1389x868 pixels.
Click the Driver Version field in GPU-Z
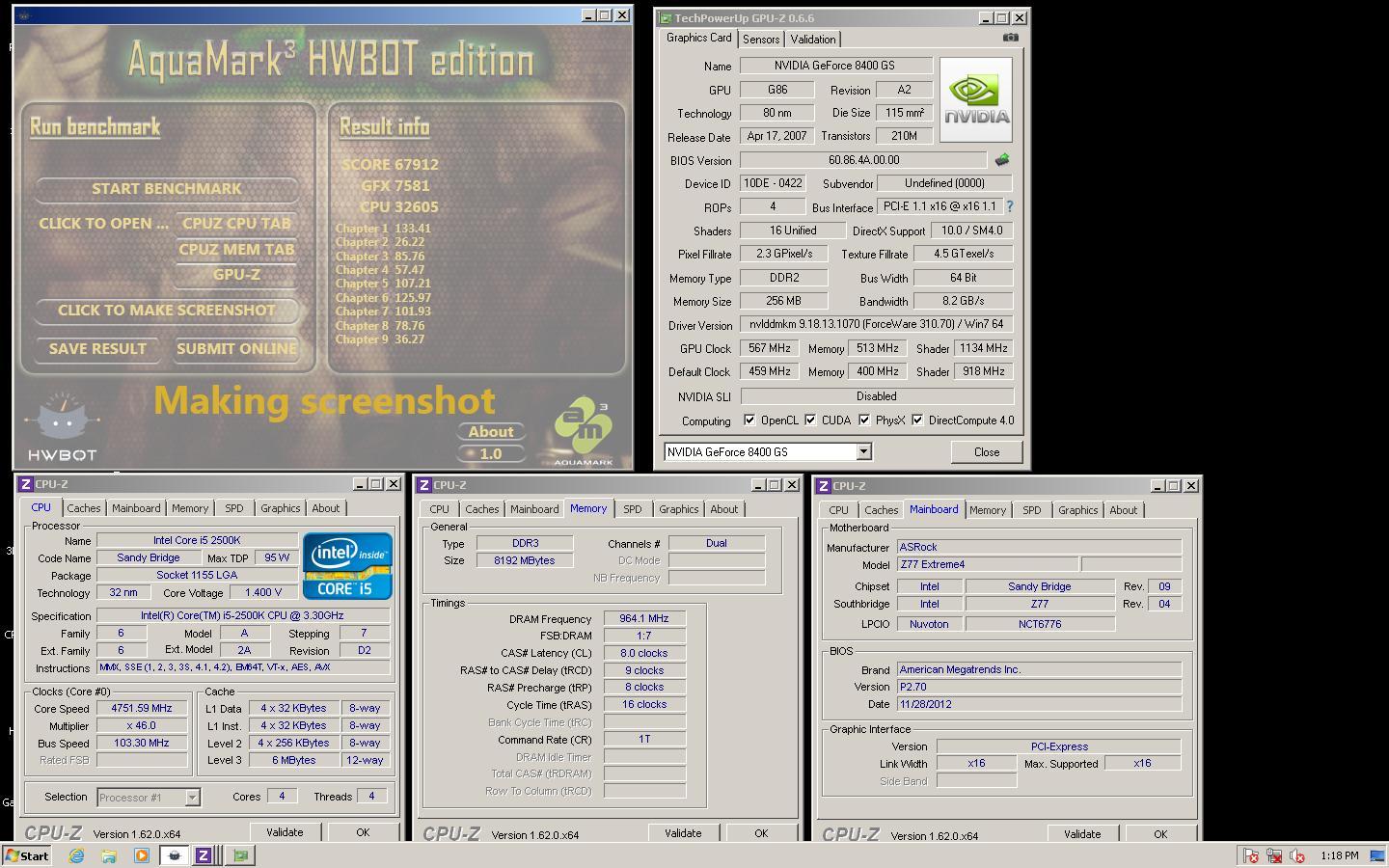pyautogui.click(x=876, y=324)
